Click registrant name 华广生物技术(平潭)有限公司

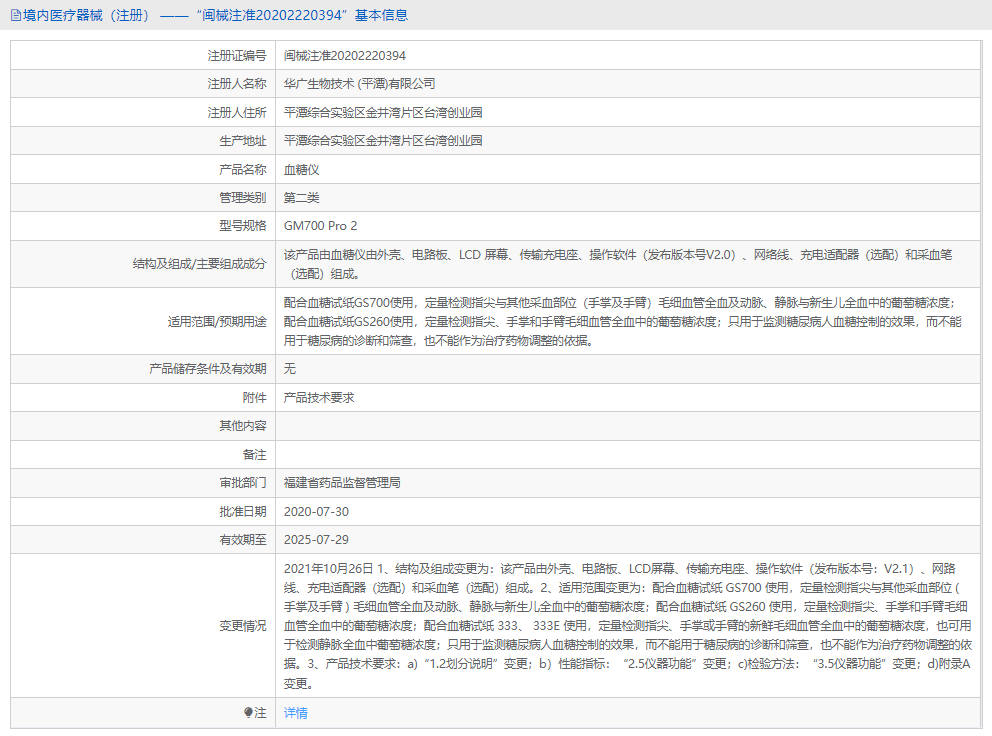pos(359,84)
